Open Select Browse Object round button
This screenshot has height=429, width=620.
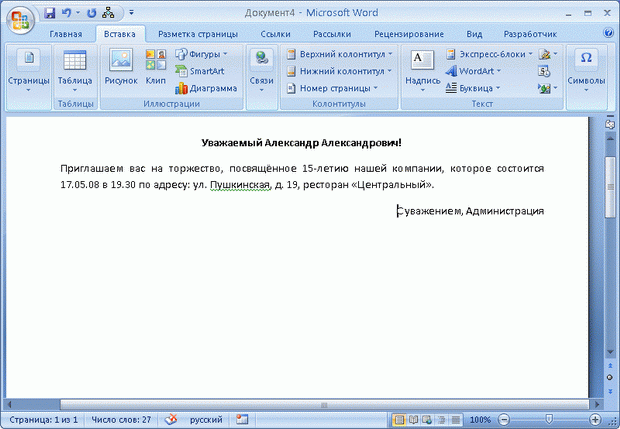610,378
